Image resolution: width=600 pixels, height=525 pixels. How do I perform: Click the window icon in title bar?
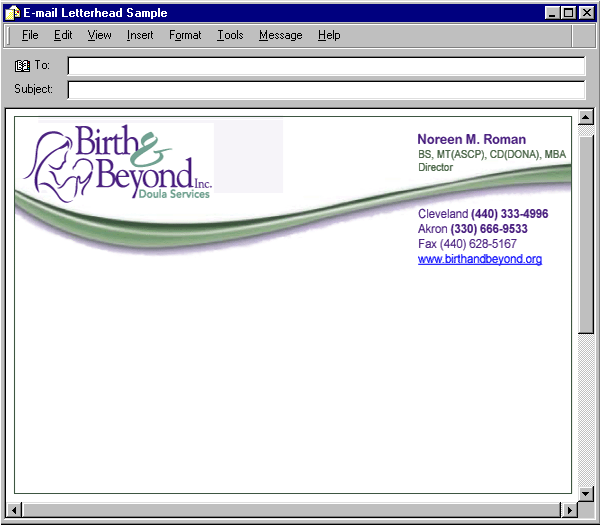coord(12,13)
